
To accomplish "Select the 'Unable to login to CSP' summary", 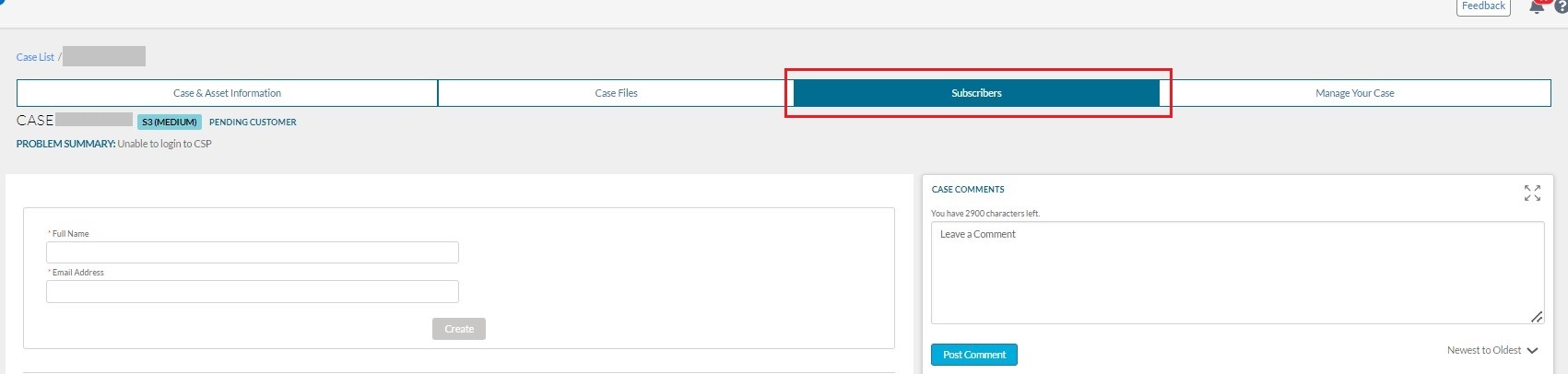I will (164, 144).
